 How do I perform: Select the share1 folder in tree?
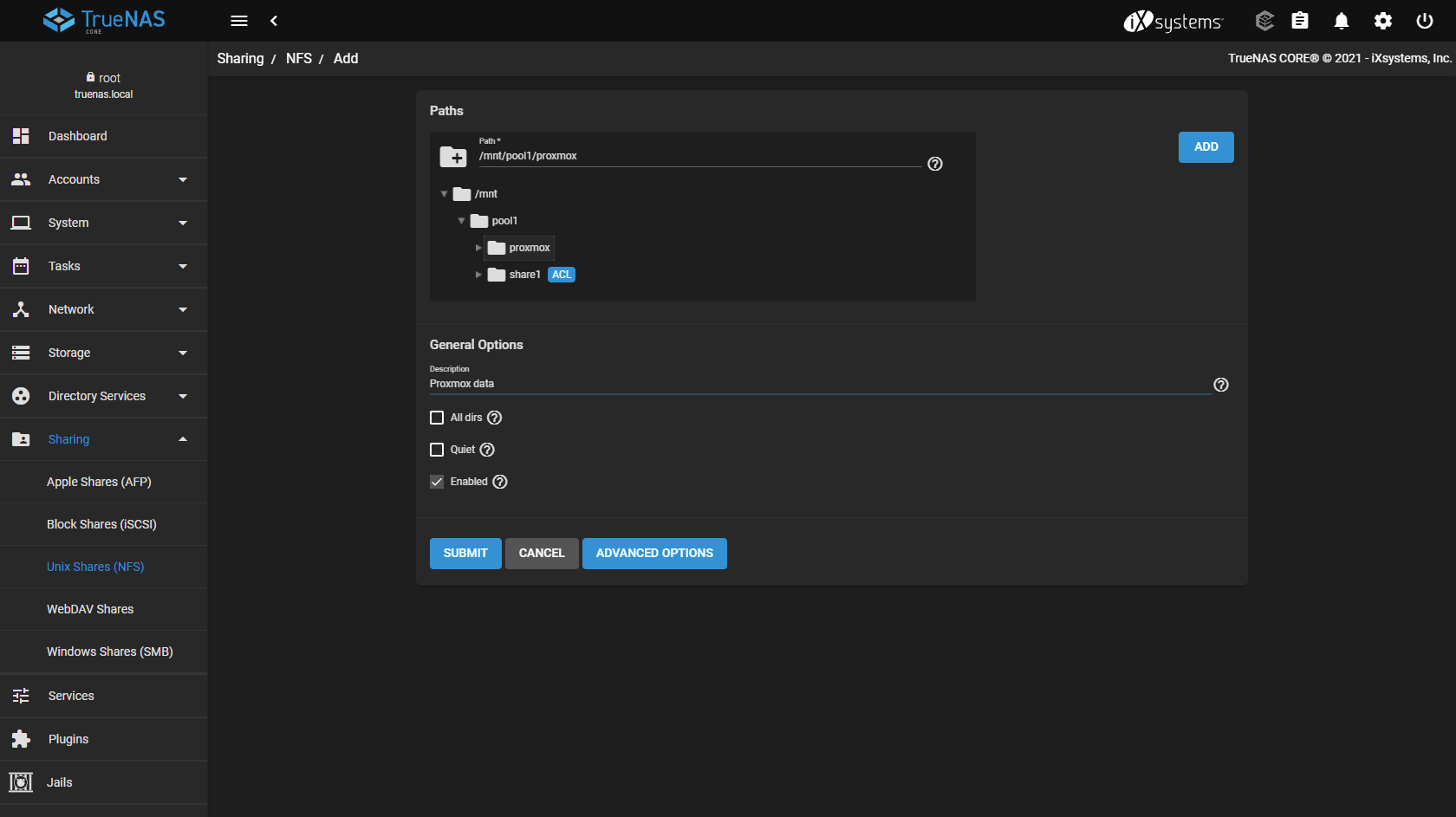click(514, 275)
